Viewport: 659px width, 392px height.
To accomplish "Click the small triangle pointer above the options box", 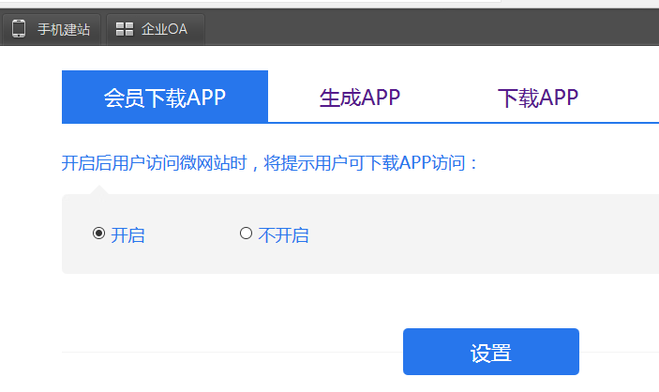I will [x=99, y=189].
